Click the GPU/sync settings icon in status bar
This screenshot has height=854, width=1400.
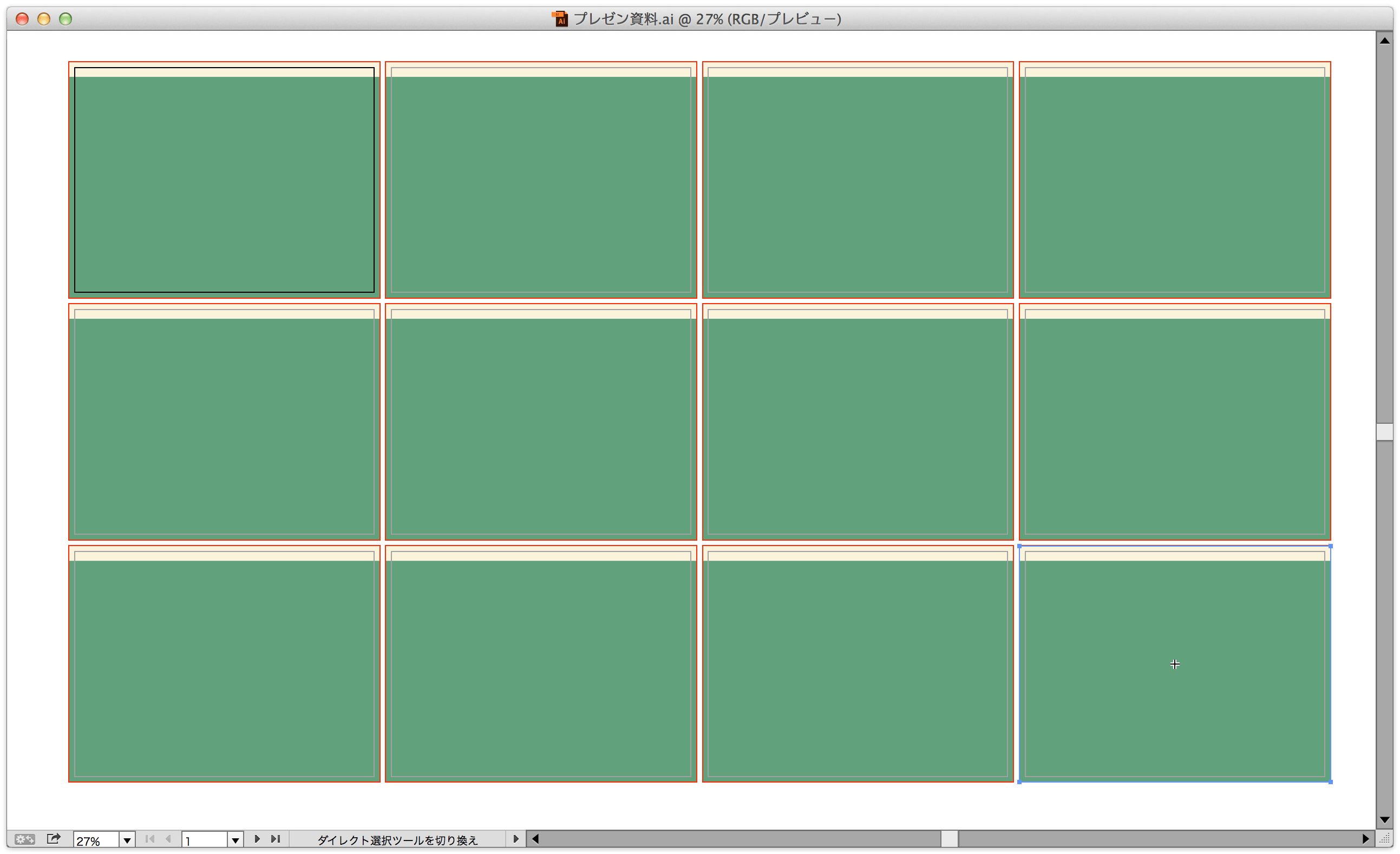coord(24,839)
